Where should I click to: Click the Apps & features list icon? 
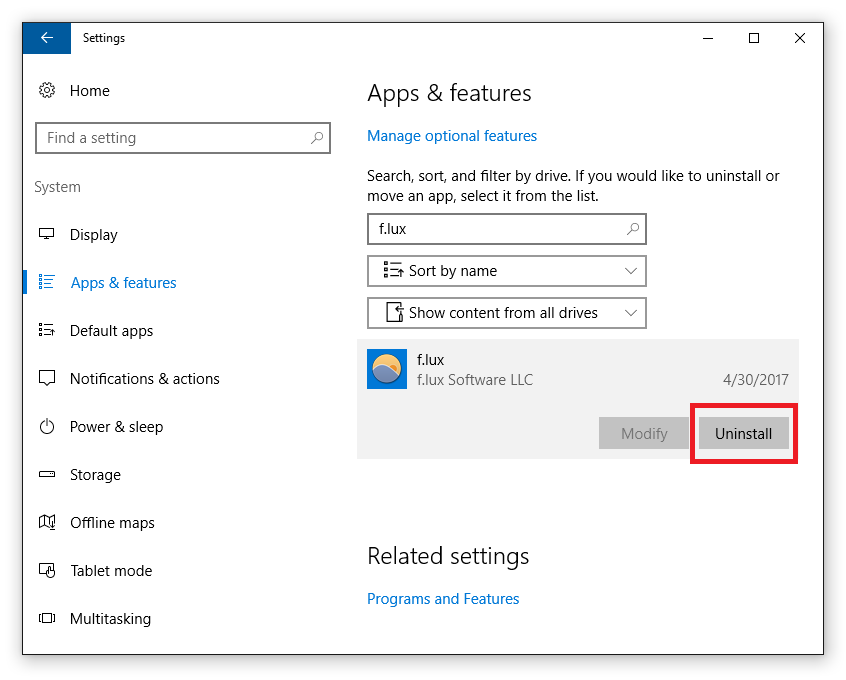point(46,282)
